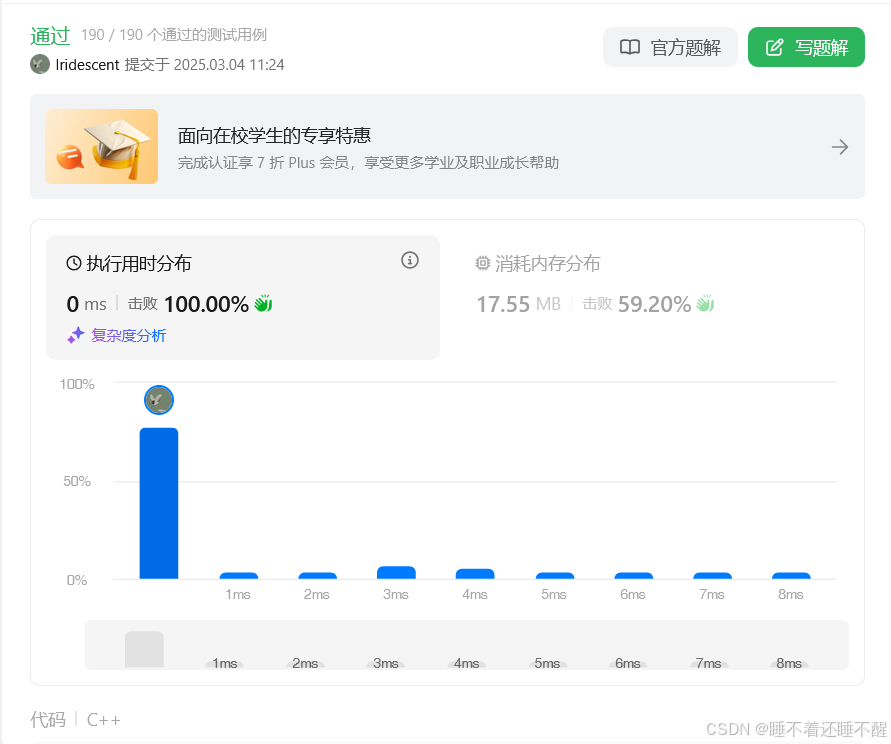The image size is (891, 744).
Task: Select the tallest 0ms bar in chart
Action: pyautogui.click(x=159, y=504)
